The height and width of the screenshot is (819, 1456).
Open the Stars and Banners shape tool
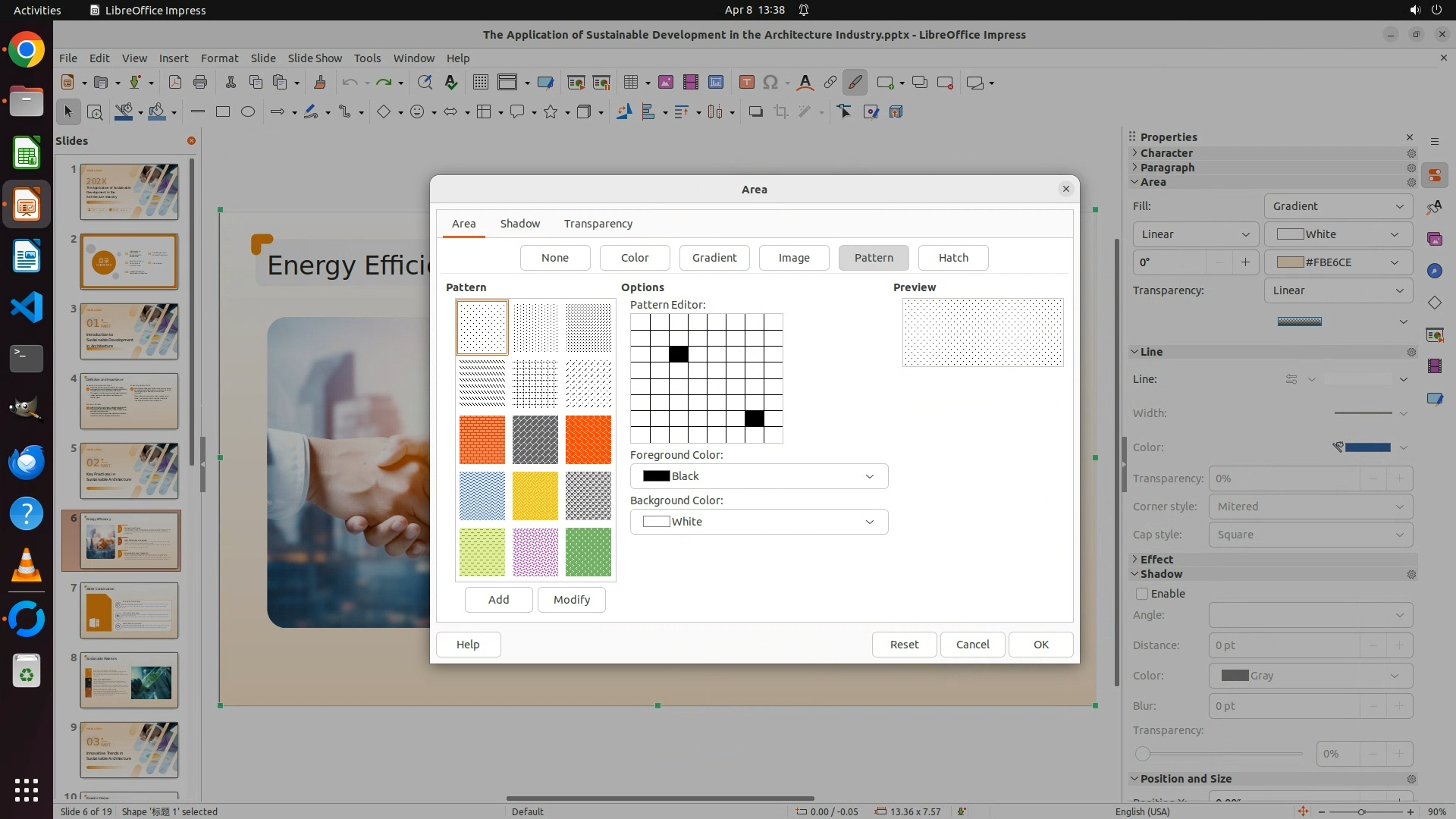coord(551,112)
